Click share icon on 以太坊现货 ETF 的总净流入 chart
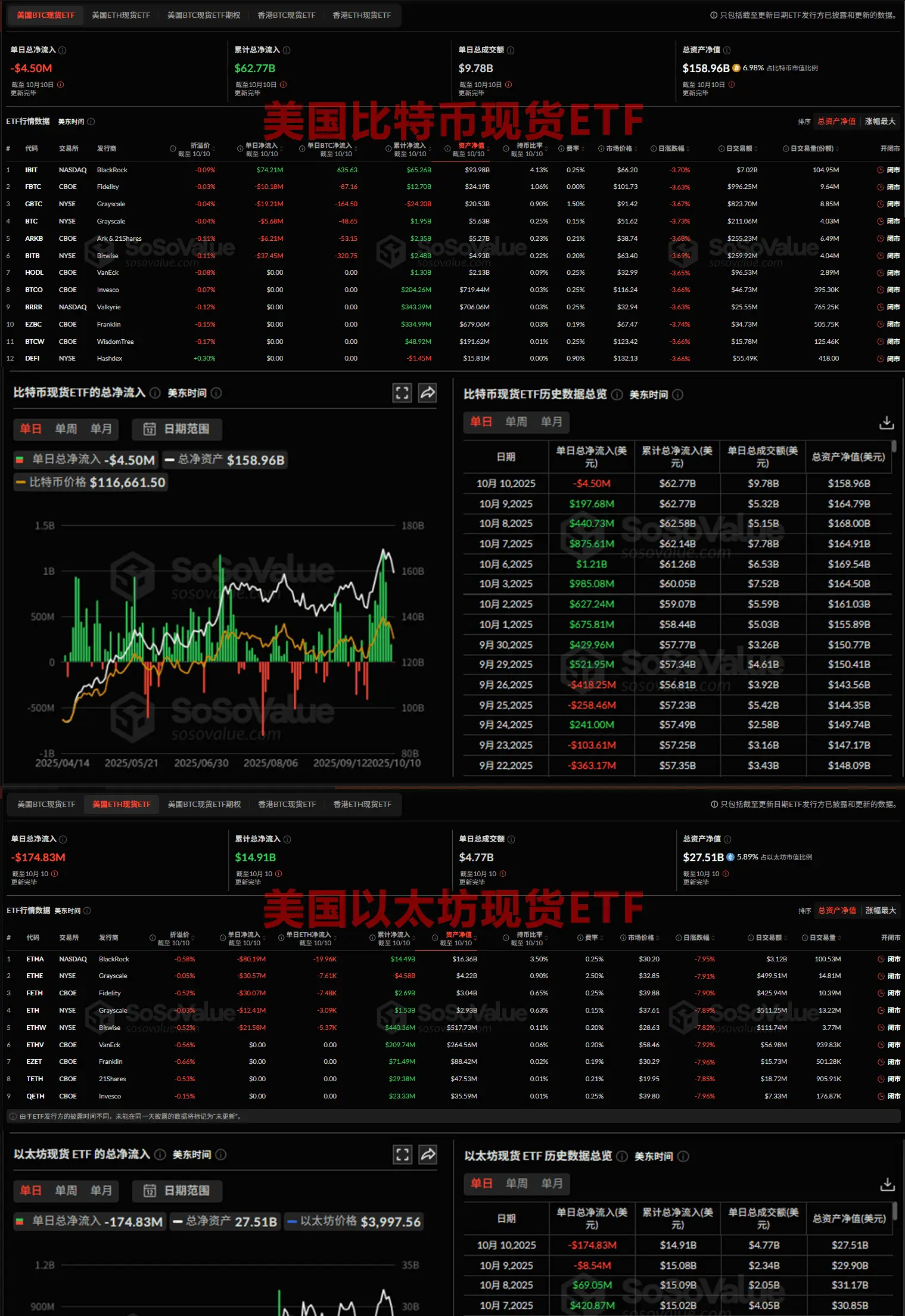The width and height of the screenshot is (905, 1316). click(428, 1154)
